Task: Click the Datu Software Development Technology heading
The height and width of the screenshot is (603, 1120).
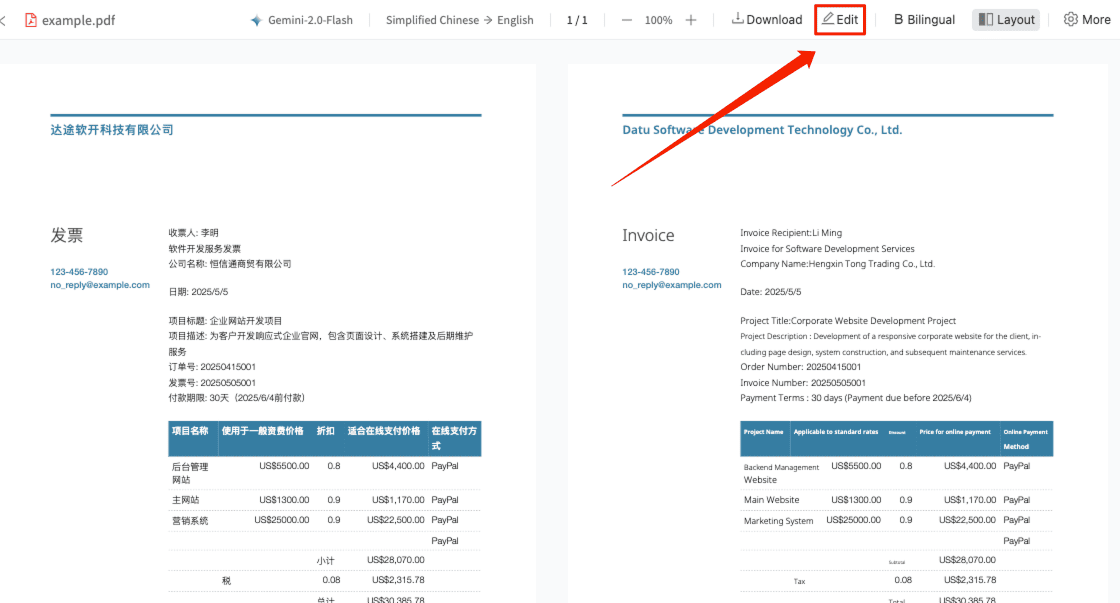Action: tap(762, 130)
